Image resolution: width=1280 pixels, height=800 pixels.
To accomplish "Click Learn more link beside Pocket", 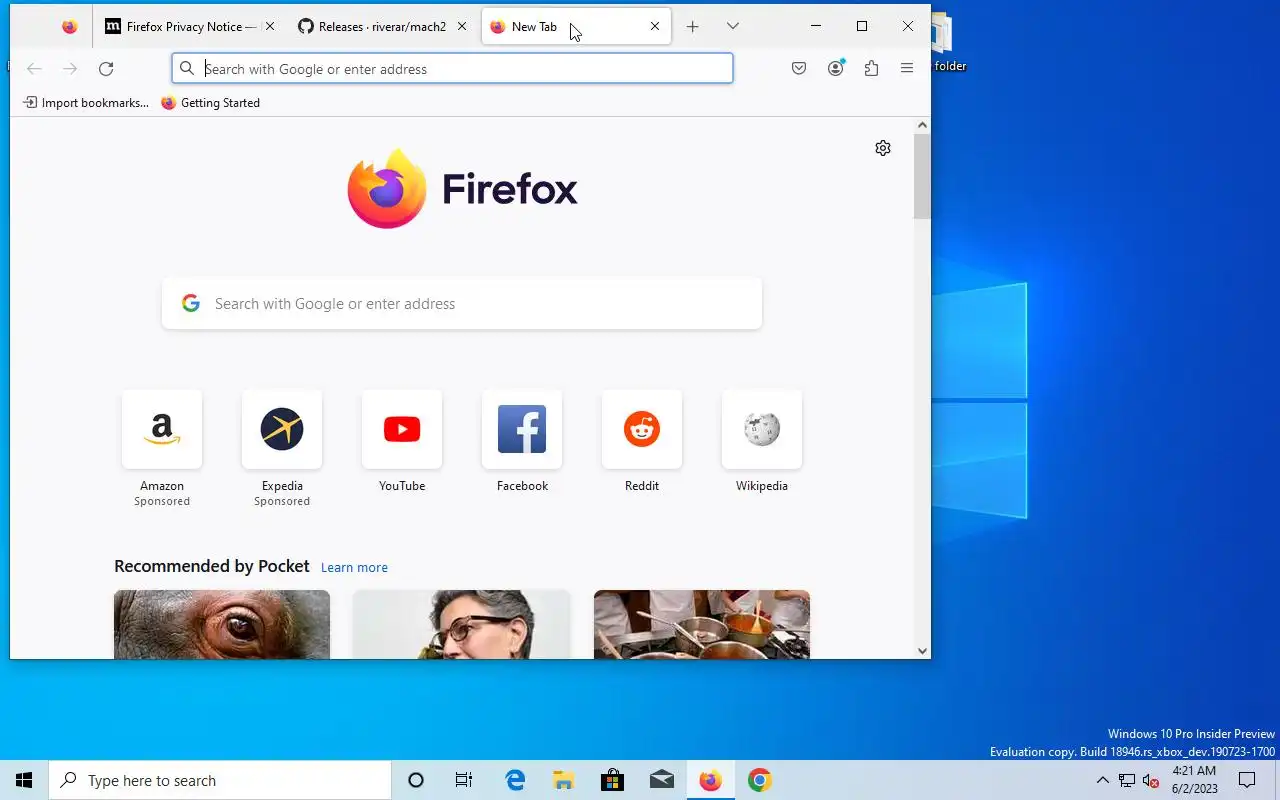I will coord(354,567).
